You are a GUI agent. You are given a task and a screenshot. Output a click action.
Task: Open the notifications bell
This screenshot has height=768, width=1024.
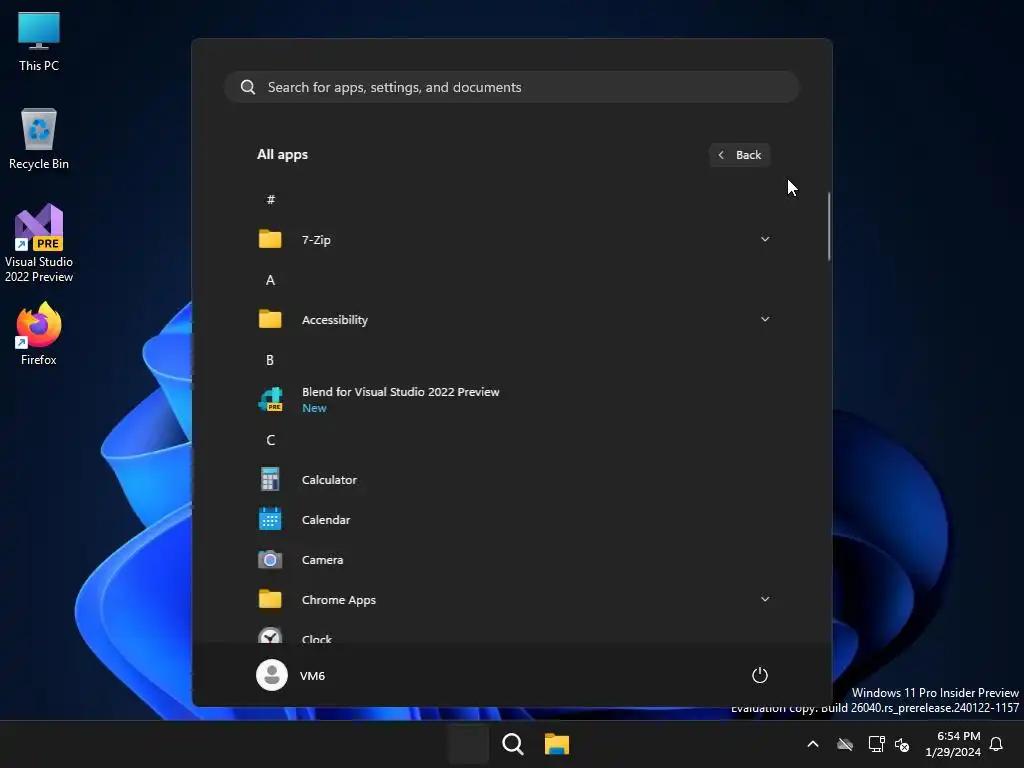pos(996,744)
